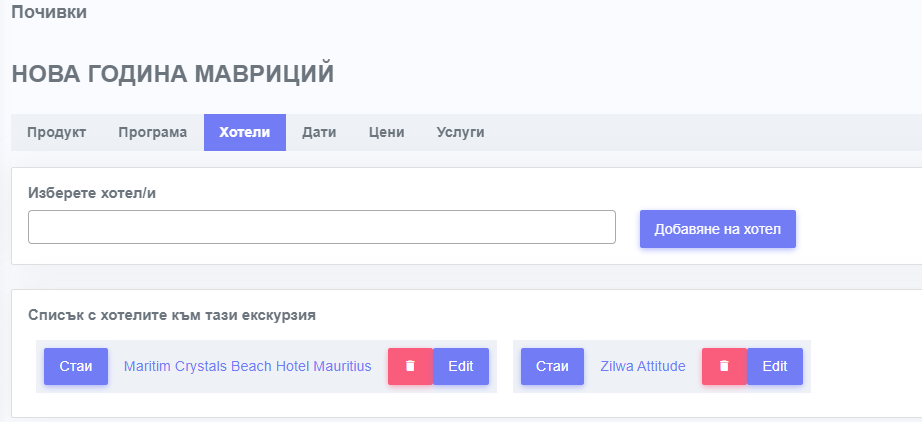
Task: Click trash icon next to Zilwa Attitude
Action: pyautogui.click(x=724, y=366)
